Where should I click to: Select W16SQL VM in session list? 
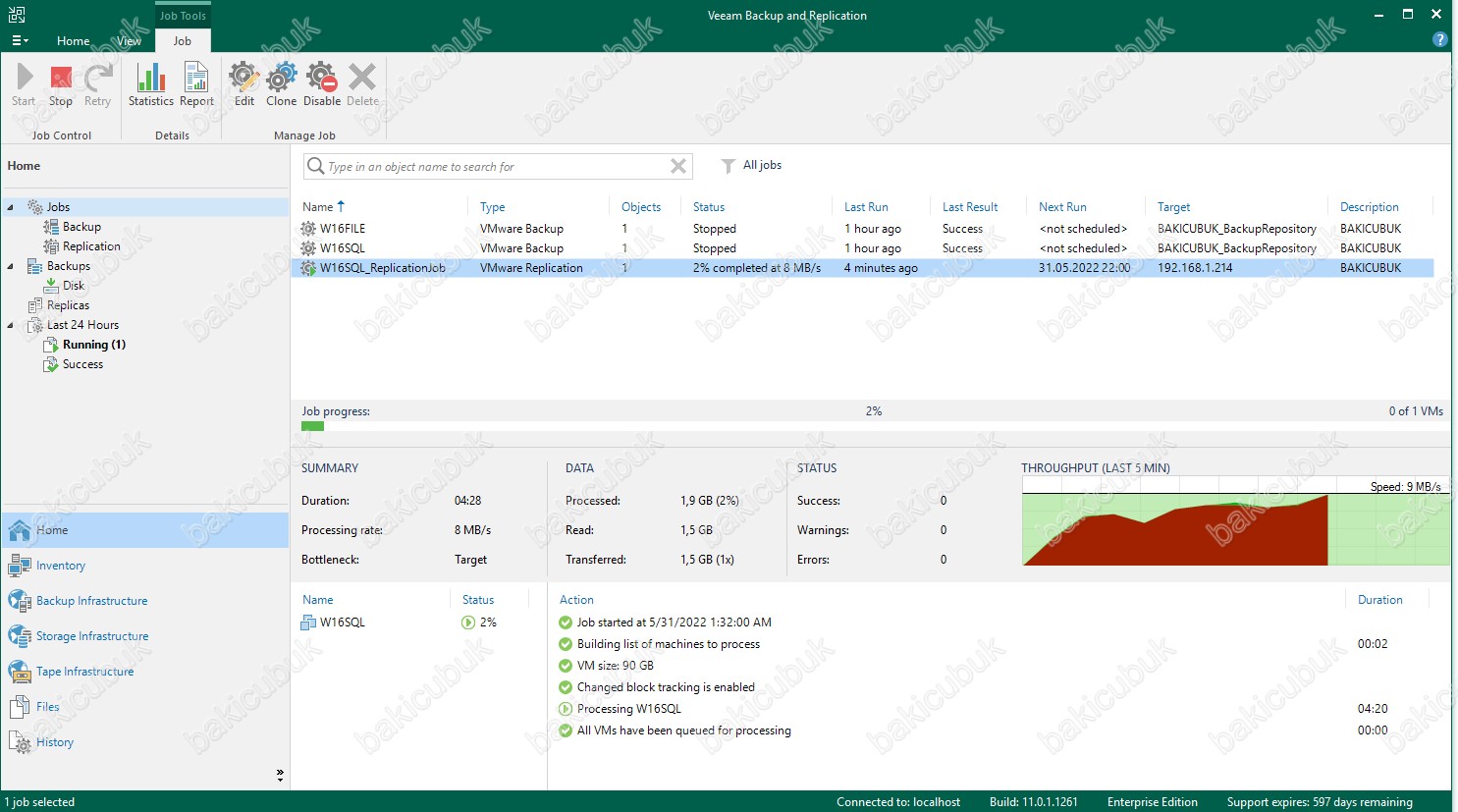[342, 623]
